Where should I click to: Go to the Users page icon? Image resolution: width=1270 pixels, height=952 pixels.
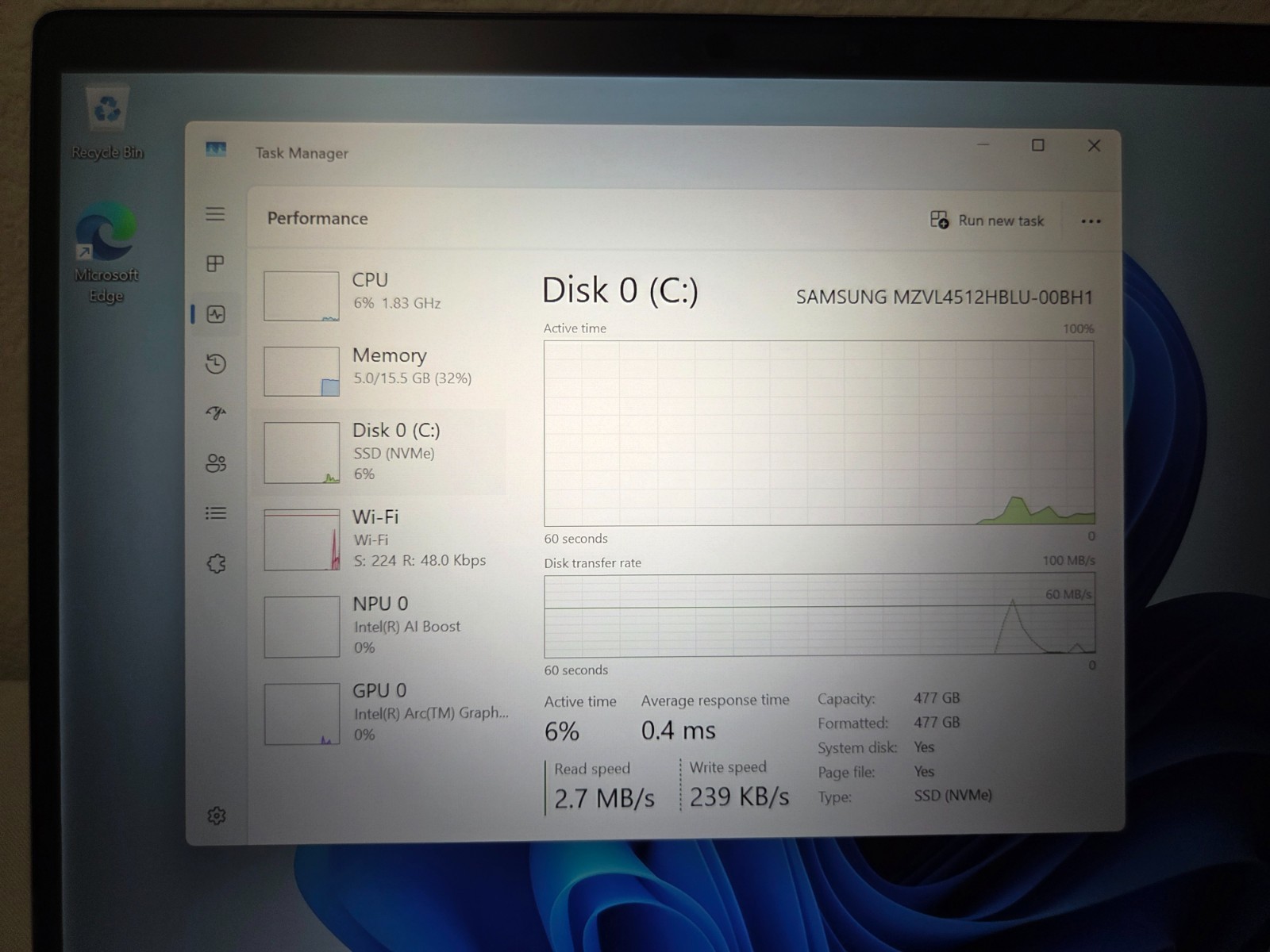215,463
